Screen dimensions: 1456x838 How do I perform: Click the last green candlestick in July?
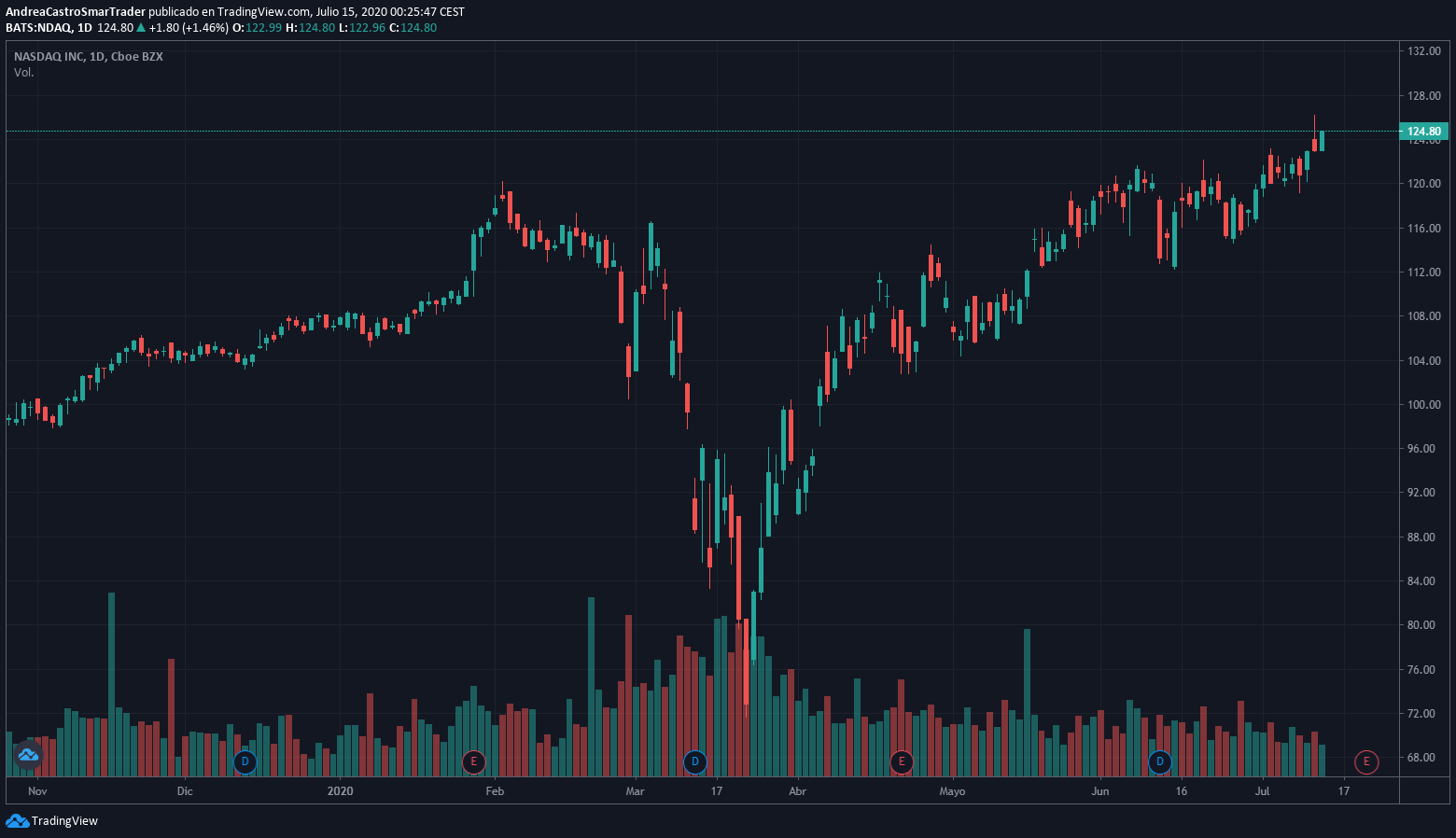pyautogui.click(x=1322, y=141)
